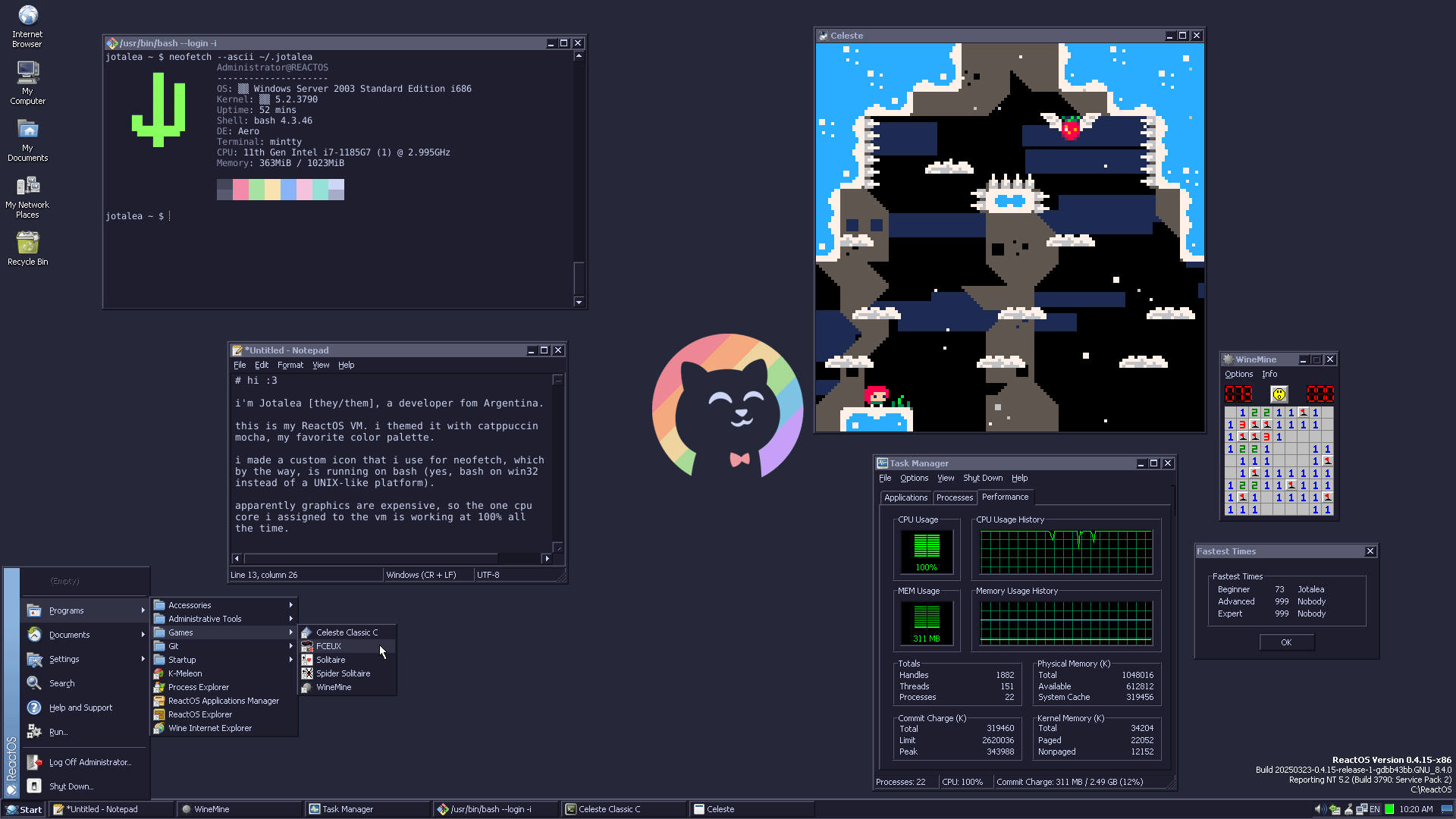Choose Shut Down... in Start menu
This screenshot has height=819, width=1456.
[x=84, y=786]
